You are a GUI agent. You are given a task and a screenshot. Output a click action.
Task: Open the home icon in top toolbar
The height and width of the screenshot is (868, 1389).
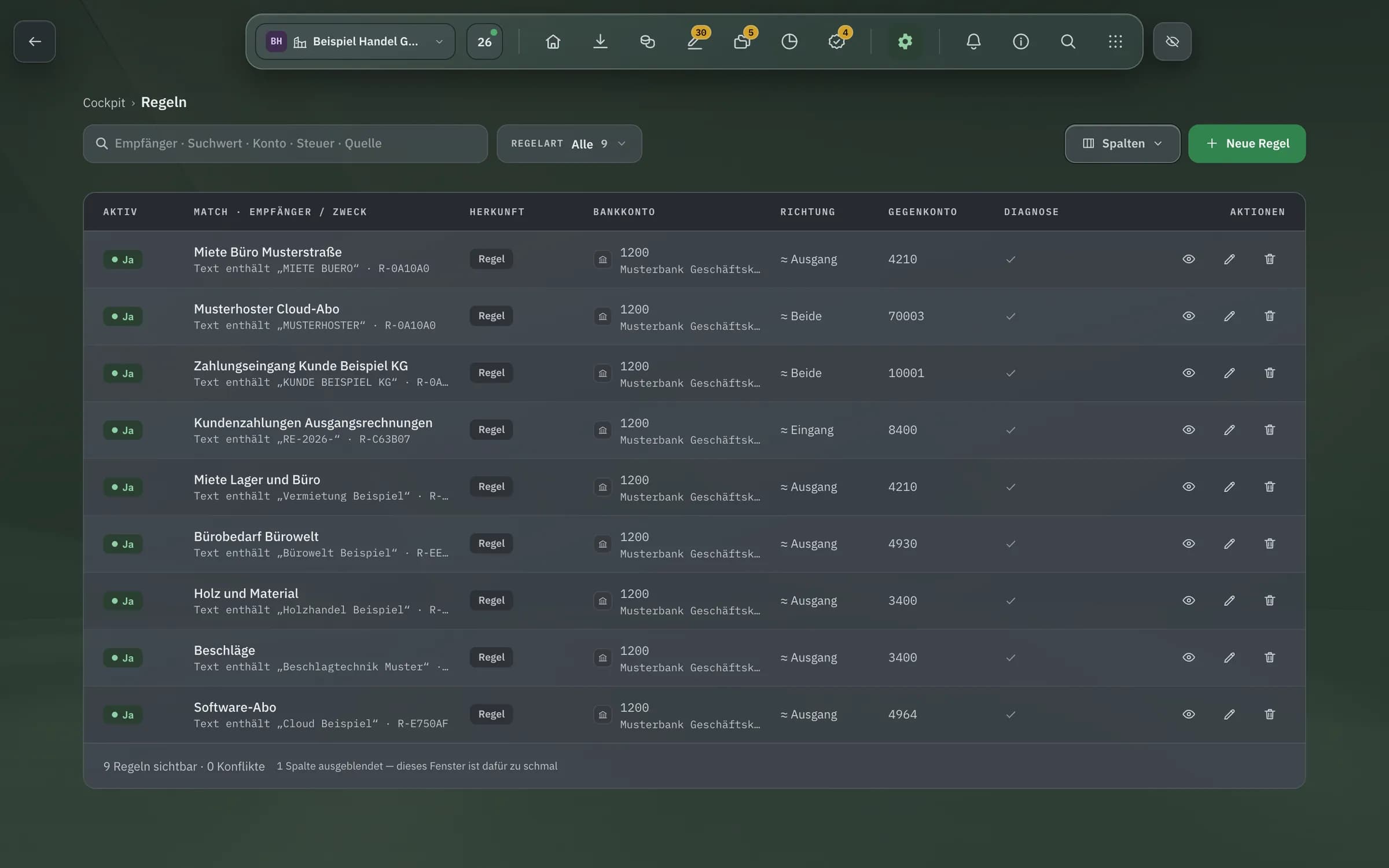553,42
